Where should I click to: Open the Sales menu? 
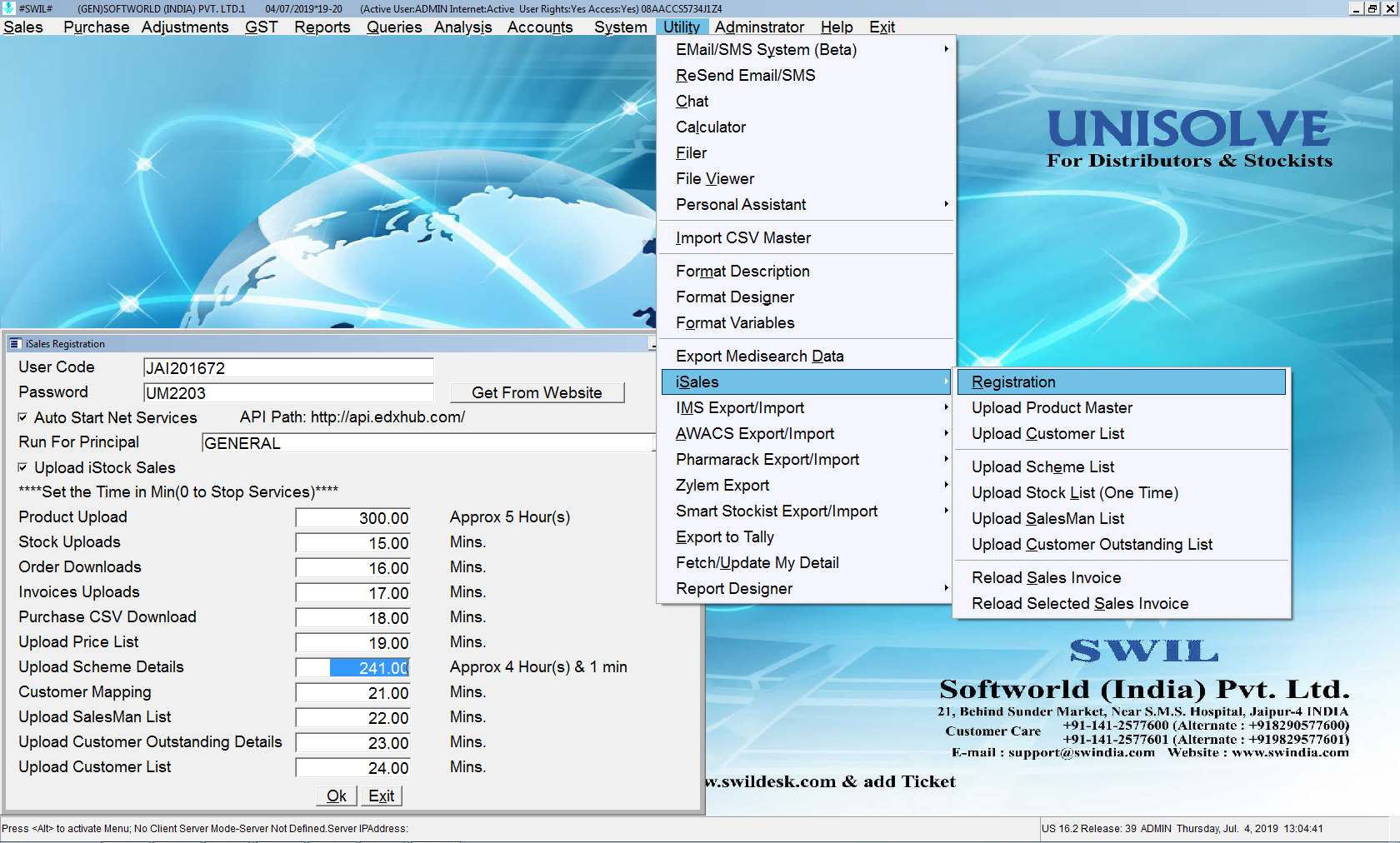tap(23, 27)
